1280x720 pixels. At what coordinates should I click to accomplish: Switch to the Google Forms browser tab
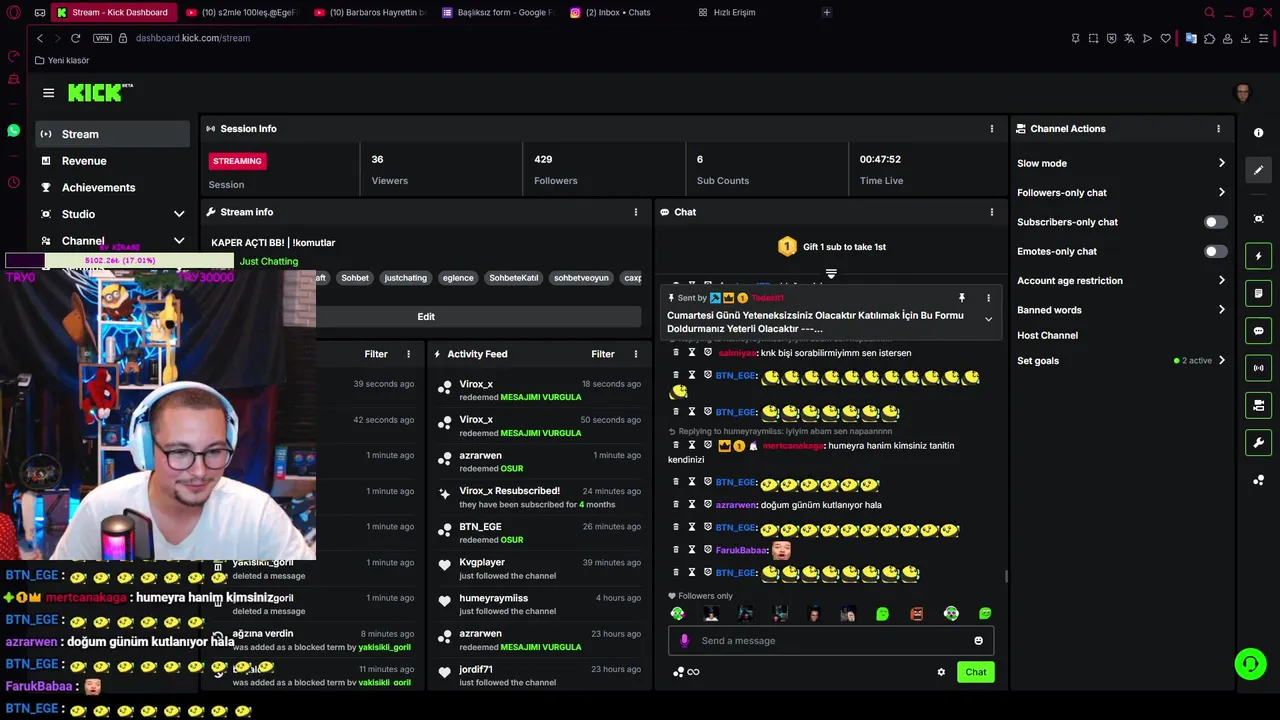[497, 12]
